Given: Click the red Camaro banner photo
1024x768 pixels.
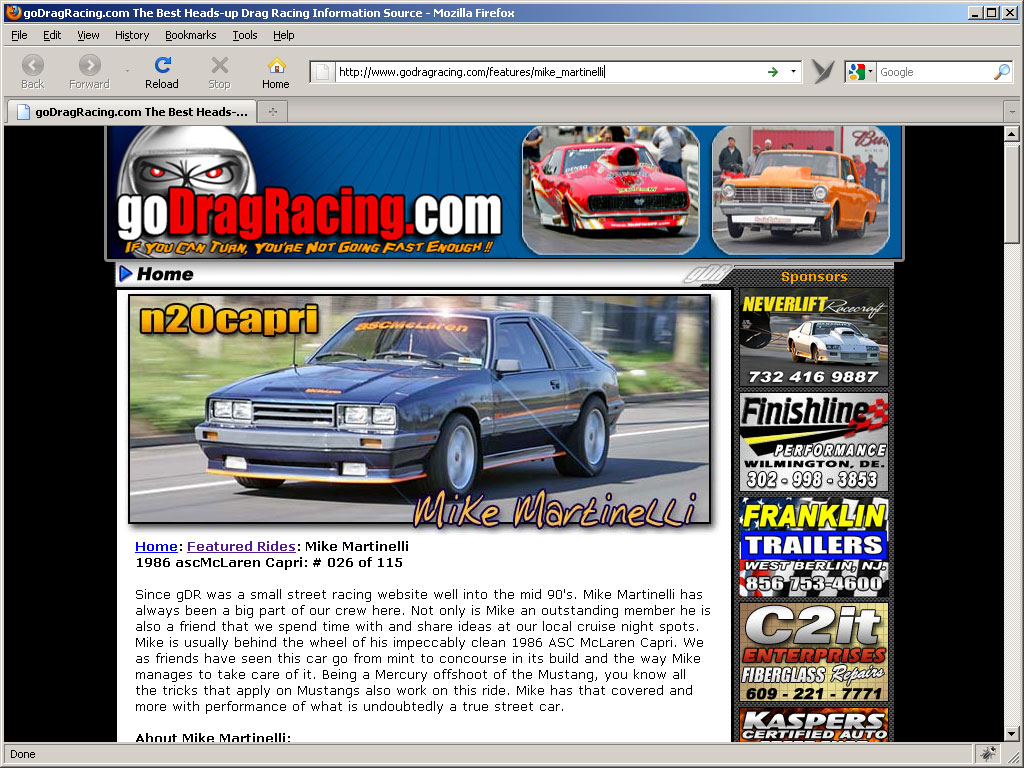Looking at the screenshot, I should tap(611, 190).
